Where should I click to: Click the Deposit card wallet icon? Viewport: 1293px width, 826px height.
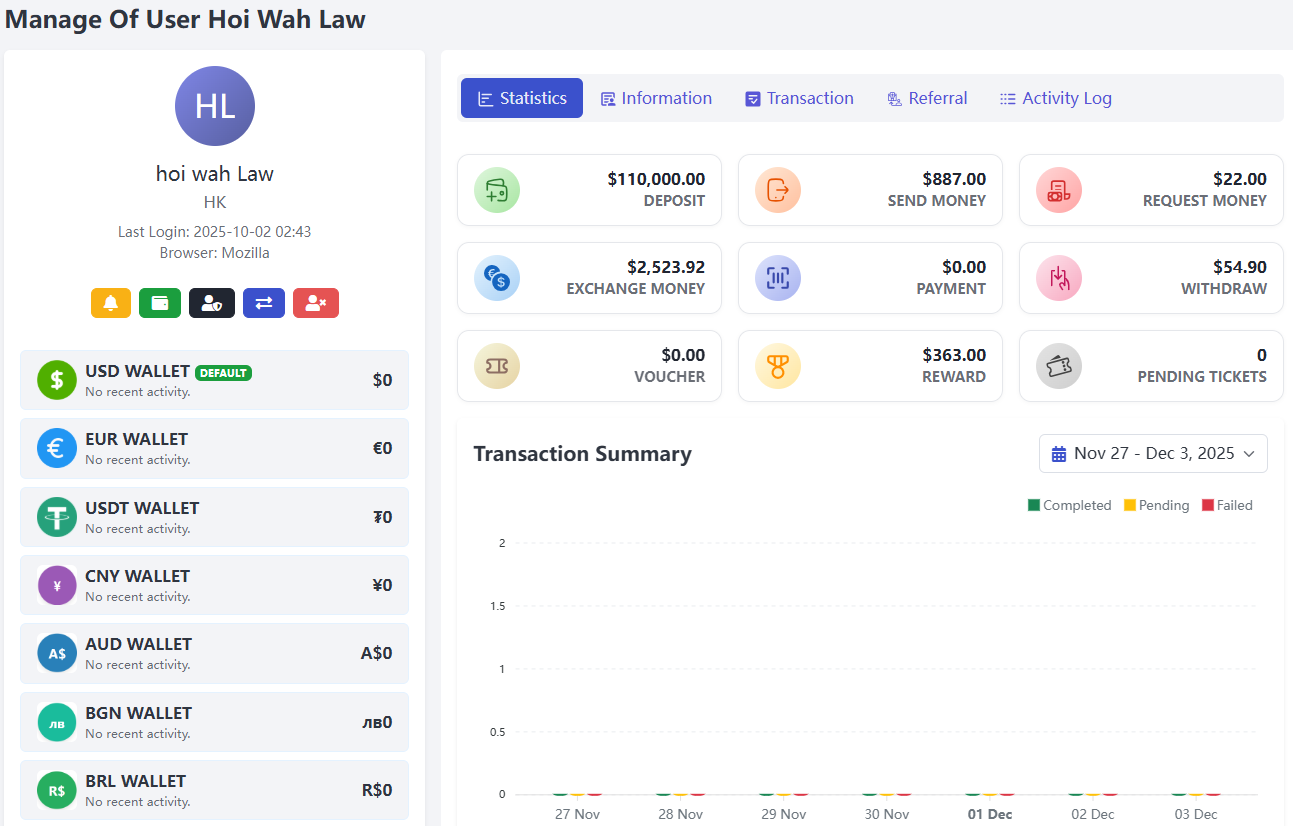point(497,190)
